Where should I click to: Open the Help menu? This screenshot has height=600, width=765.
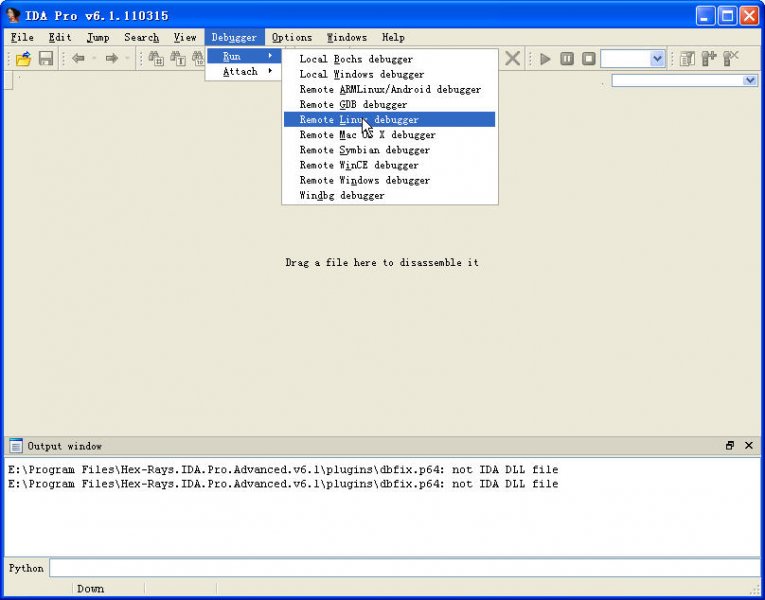coord(393,38)
